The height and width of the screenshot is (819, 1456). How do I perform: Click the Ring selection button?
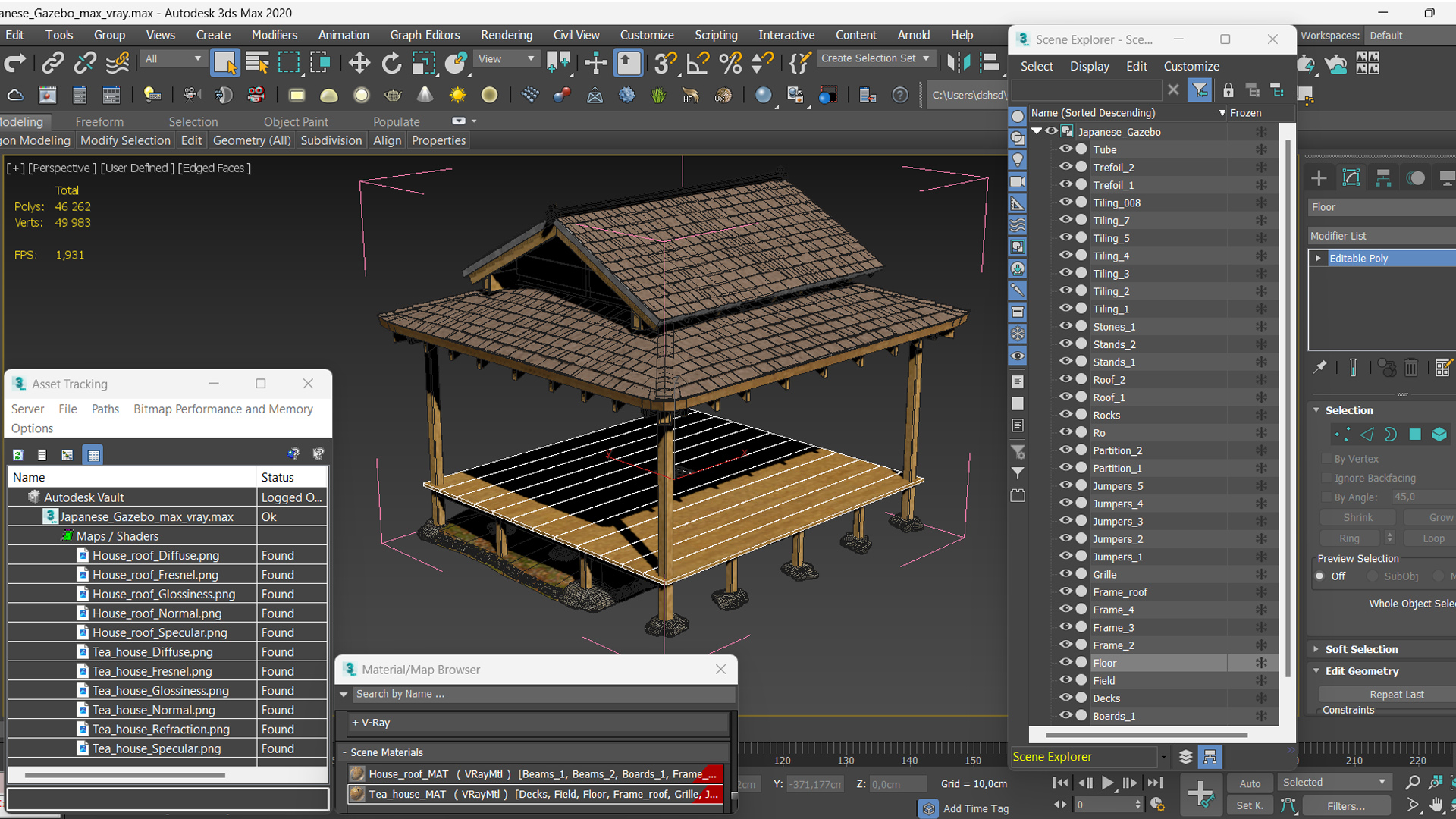[1350, 538]
